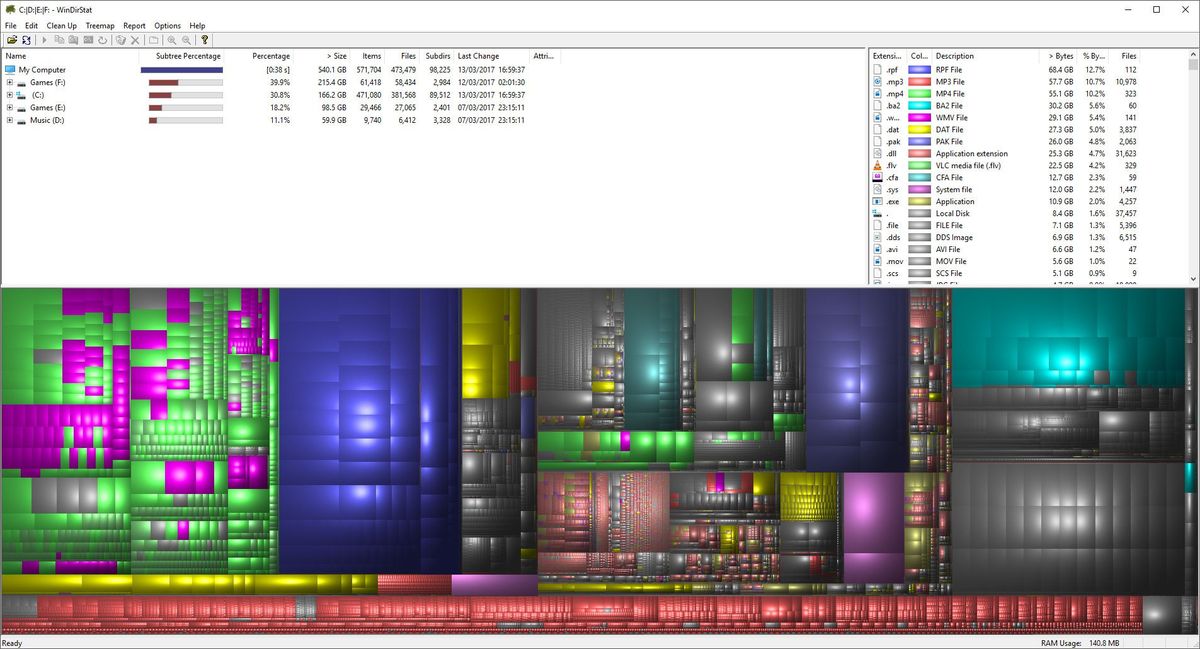This screenshot has width=1200, height=649.
Task: Click the Help question mark toolbar icon
Action: tap(204, 40)
